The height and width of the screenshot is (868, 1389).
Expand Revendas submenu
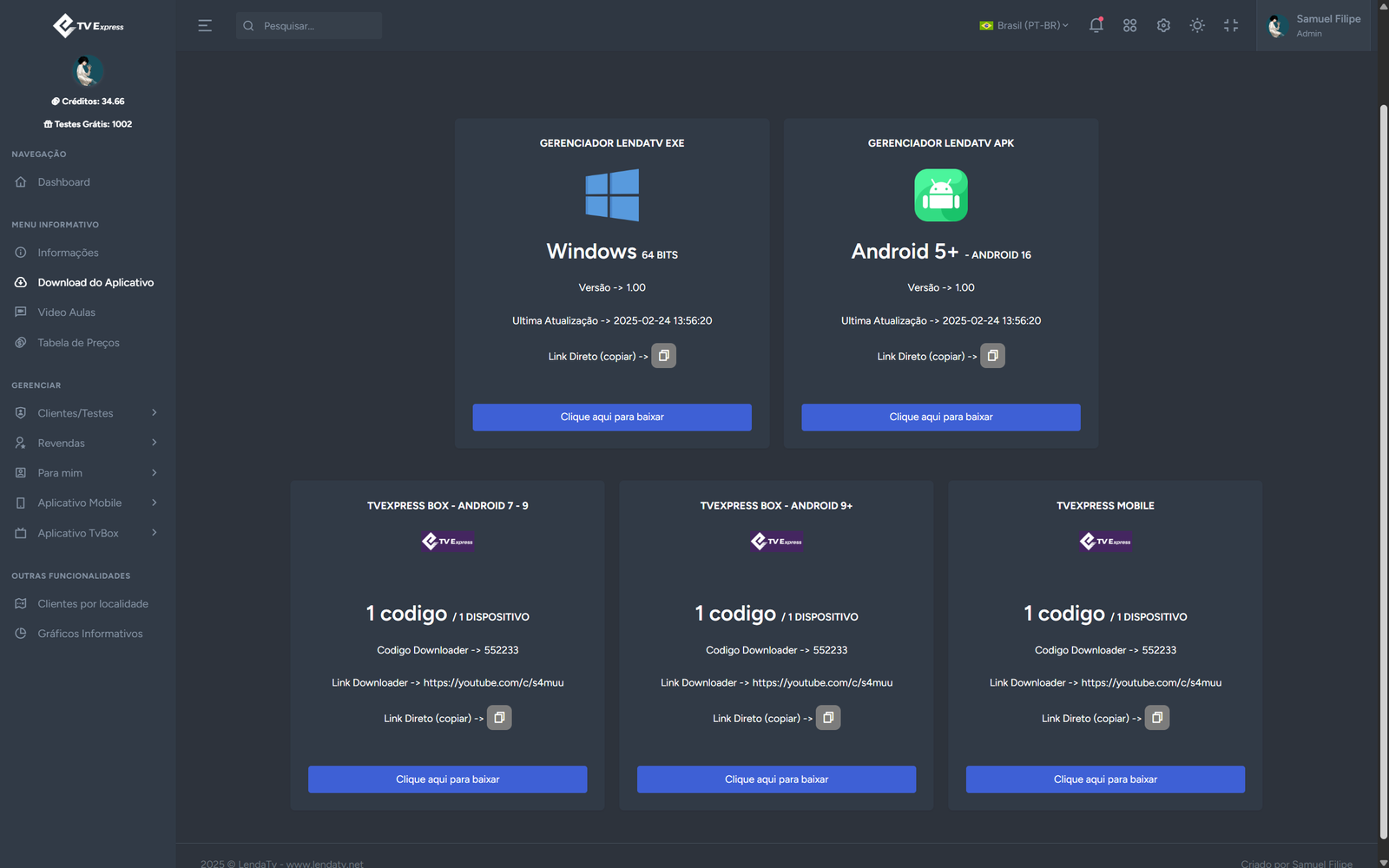(88, 443)
